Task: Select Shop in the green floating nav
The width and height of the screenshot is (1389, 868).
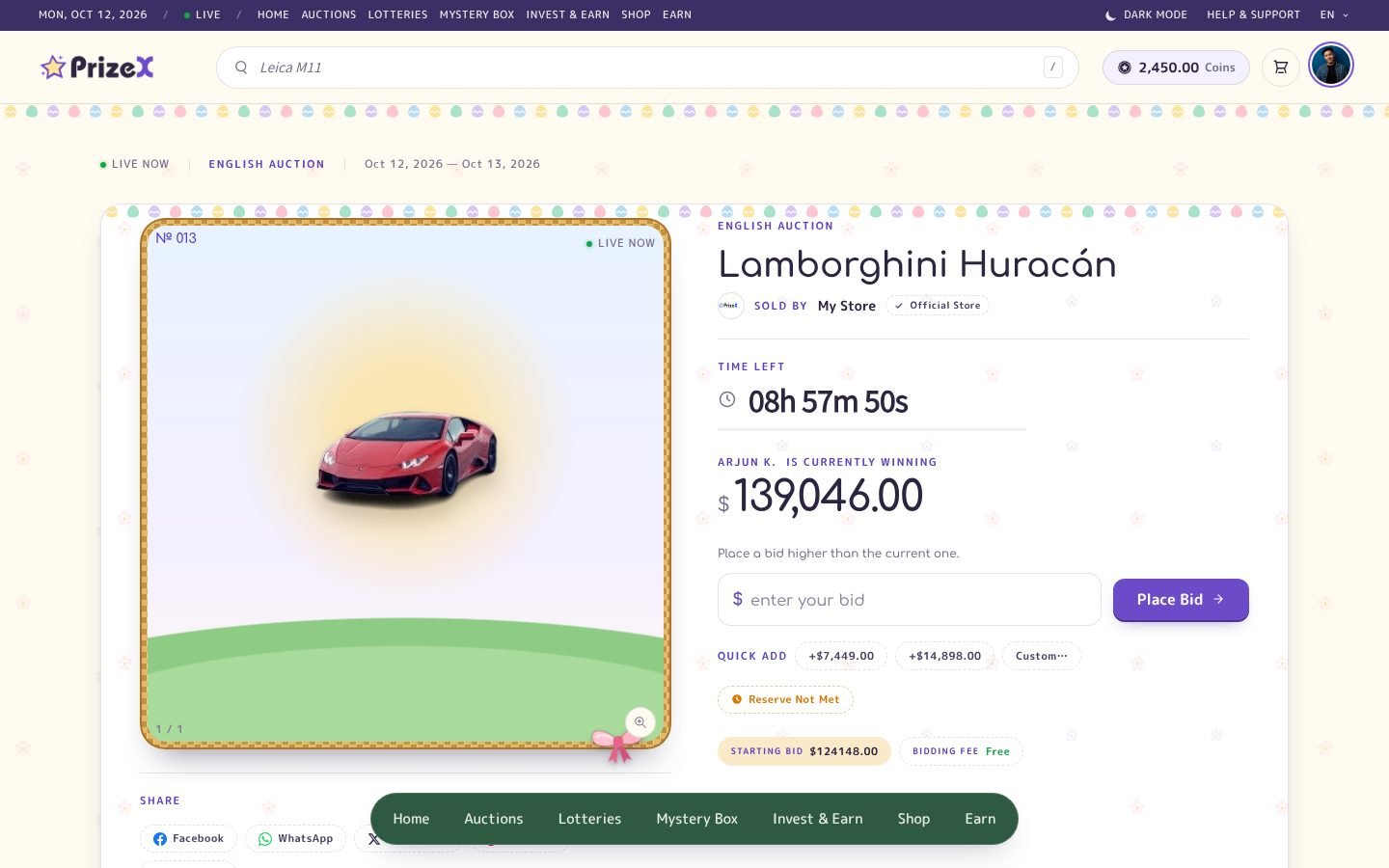Action: point(913,819)
